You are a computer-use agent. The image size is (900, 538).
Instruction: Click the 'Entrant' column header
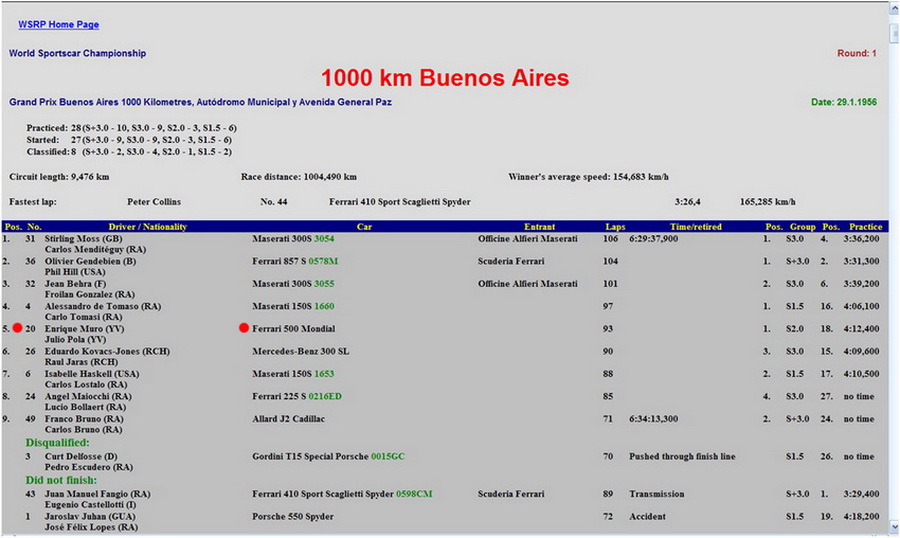pyautogui.click(x=540, y=227)
